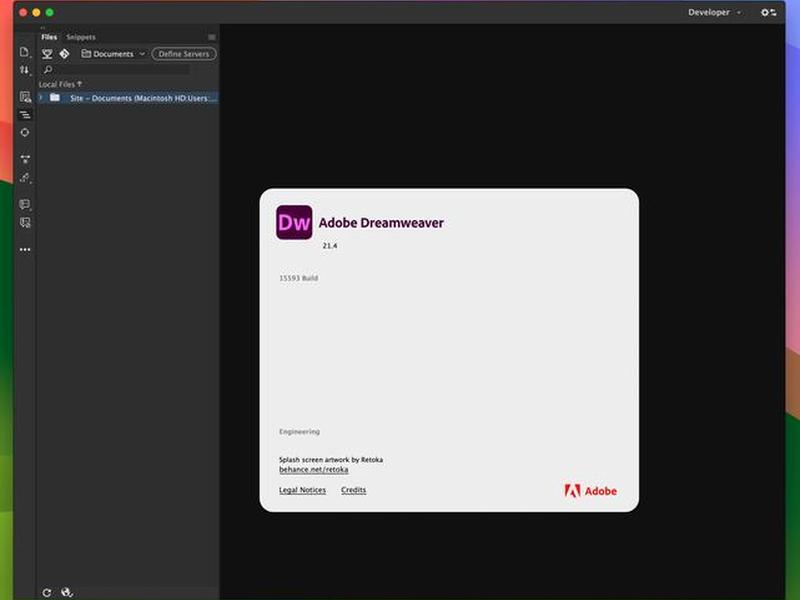800x600 pixels.
Task: Click the Expand All code icon
Action: click(25, 159)
